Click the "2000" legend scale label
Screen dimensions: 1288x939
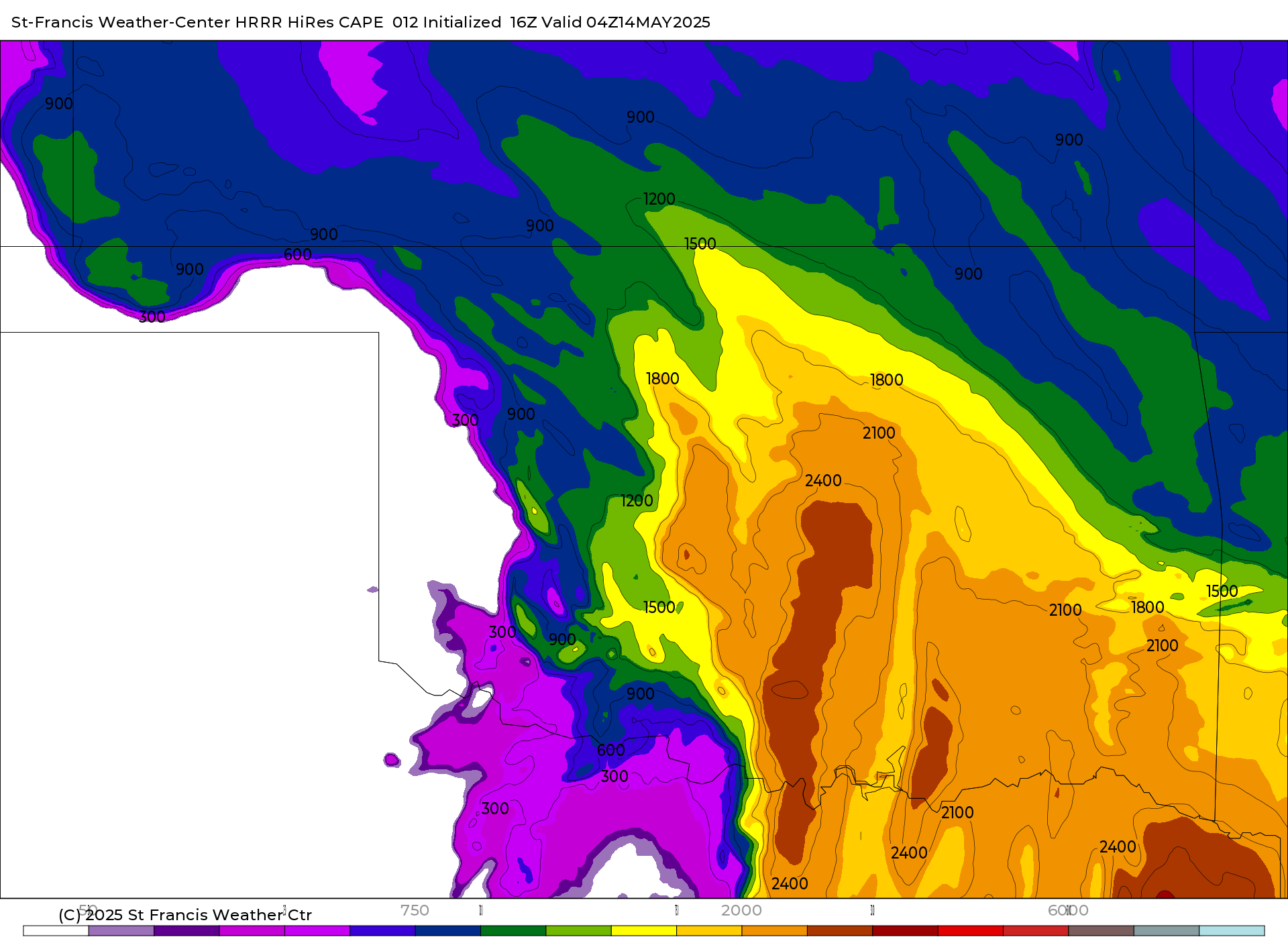click(x=741, y=910)
